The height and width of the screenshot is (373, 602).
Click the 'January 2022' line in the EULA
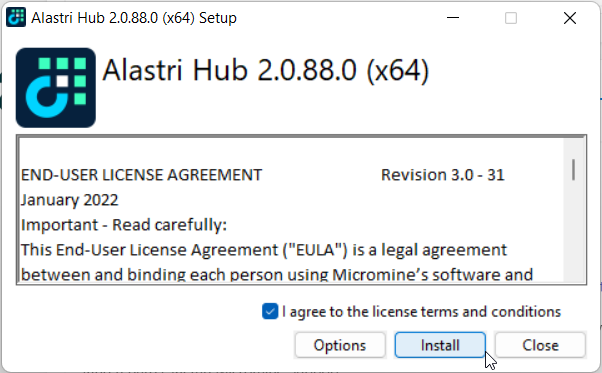point(69,200)
